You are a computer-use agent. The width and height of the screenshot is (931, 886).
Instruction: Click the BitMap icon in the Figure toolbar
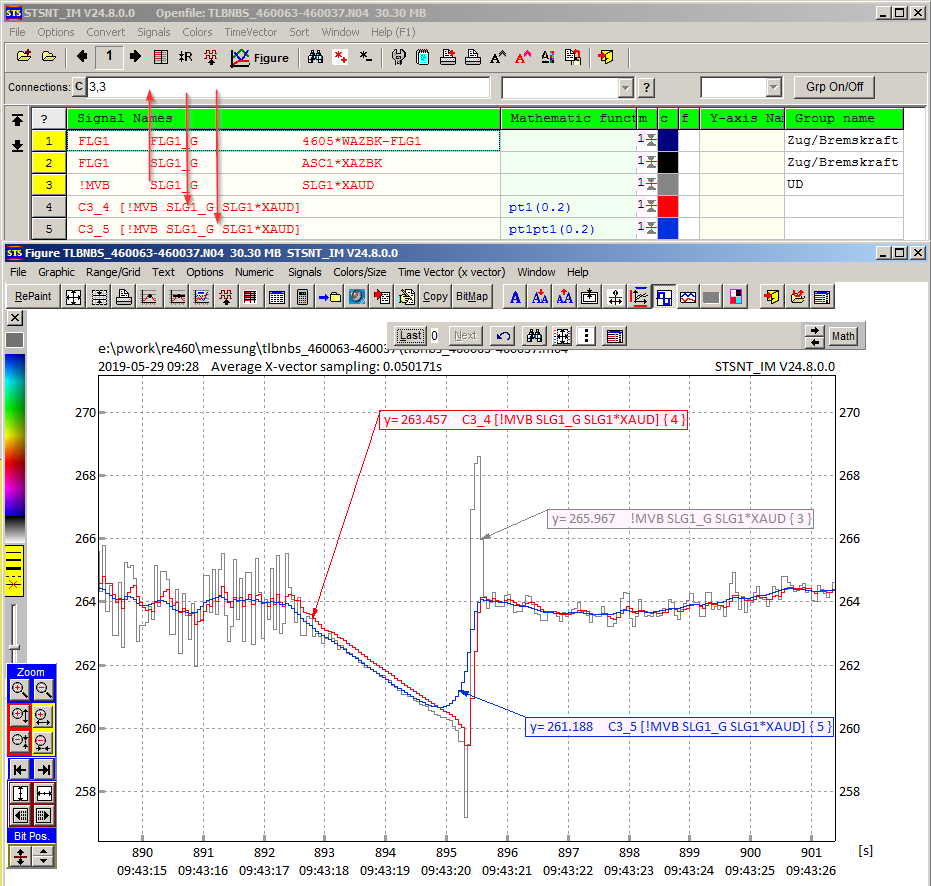(x=472, y=296)
